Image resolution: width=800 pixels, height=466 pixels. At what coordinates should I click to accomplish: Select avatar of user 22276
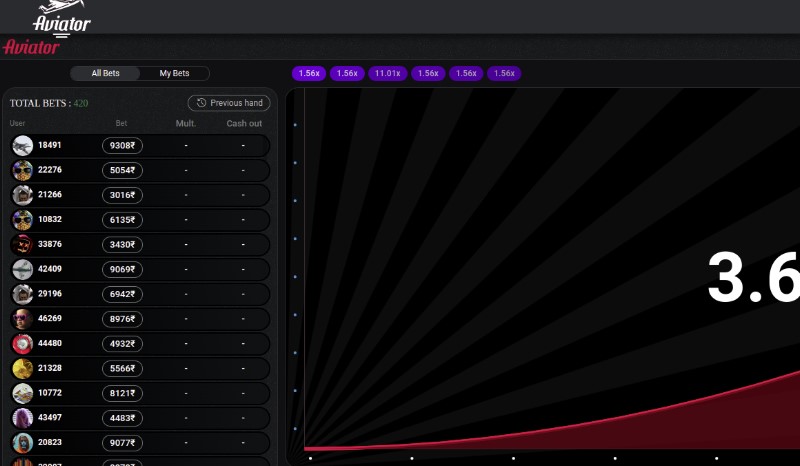(22, 170)
